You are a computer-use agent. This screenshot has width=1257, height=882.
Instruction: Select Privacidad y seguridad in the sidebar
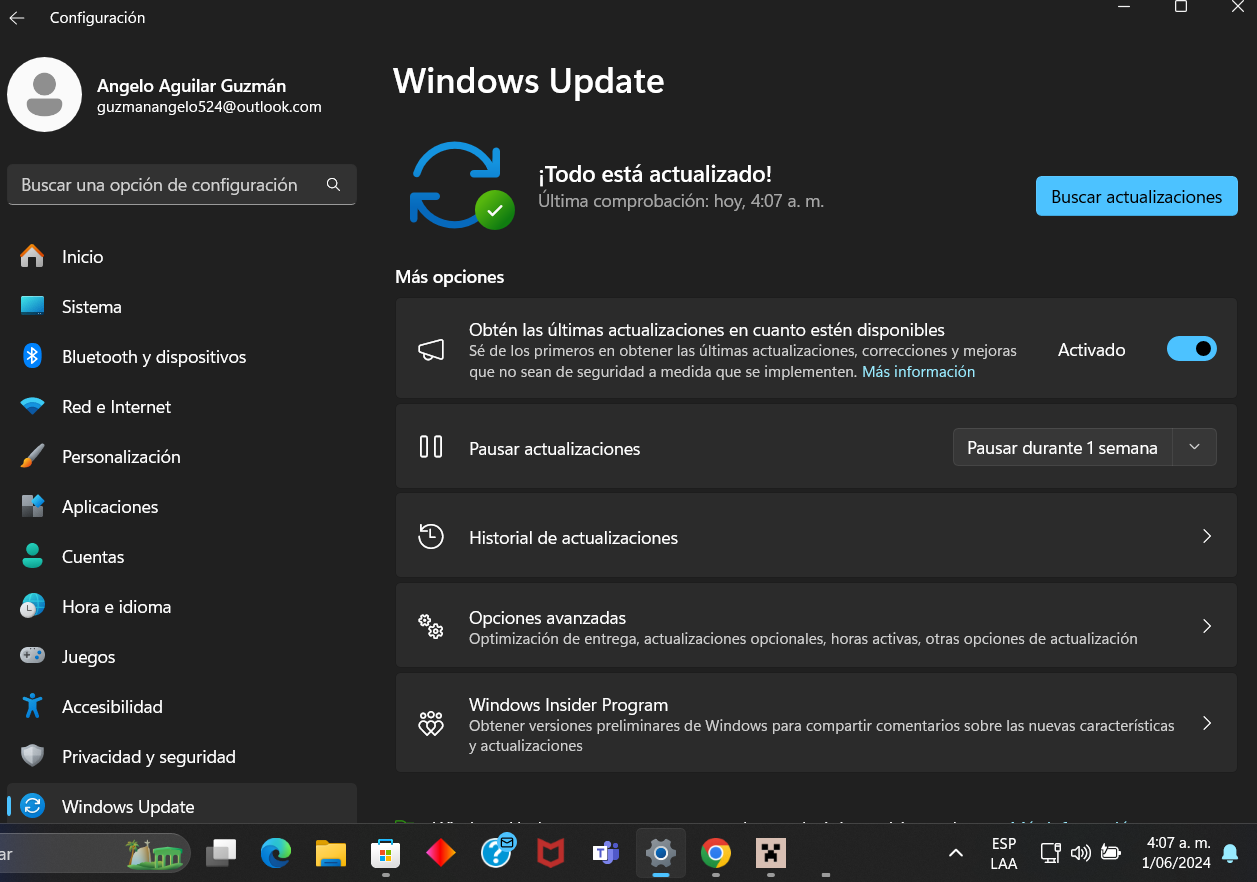point(148,757)
